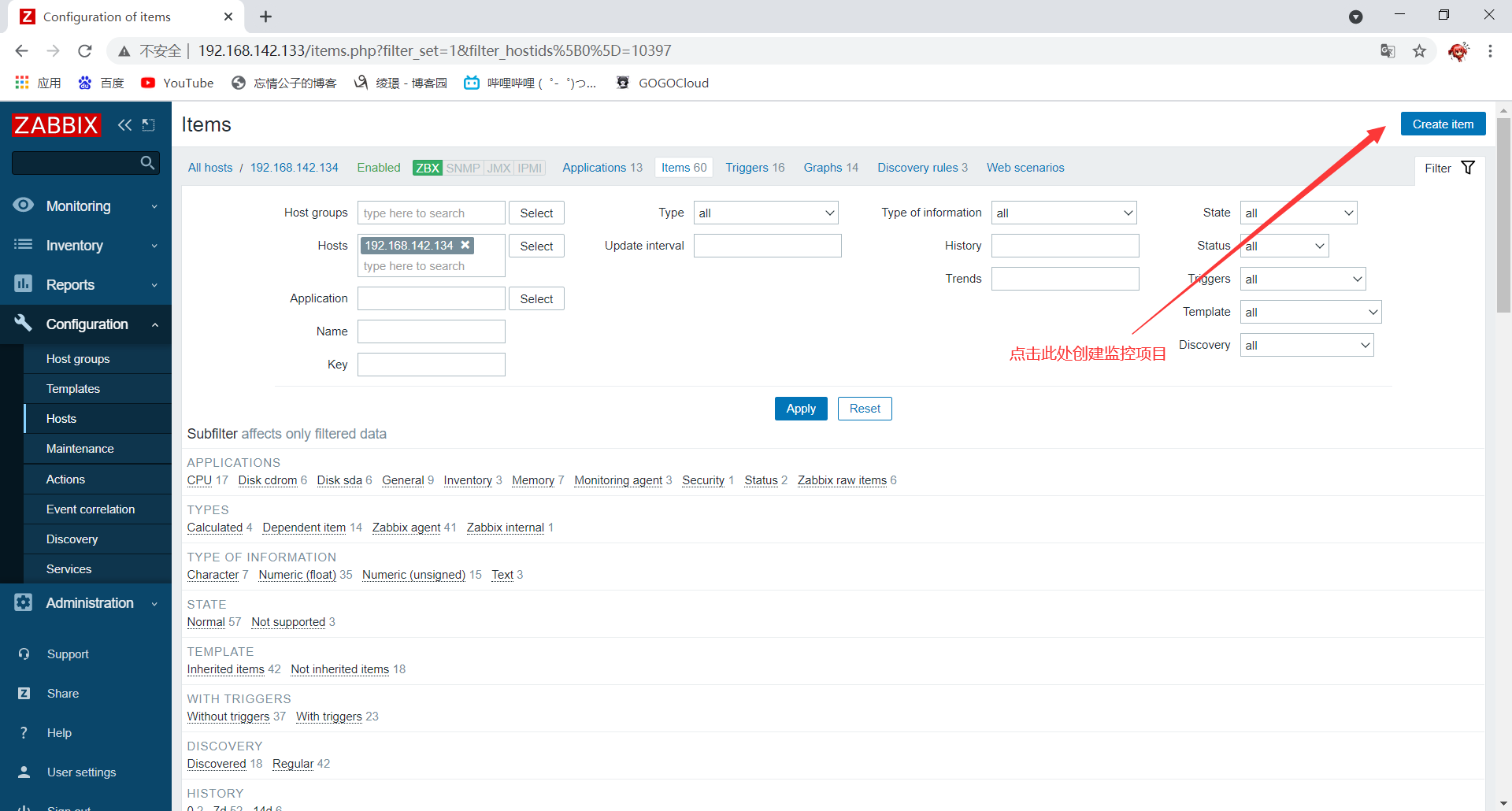Open the browser translate icon
Screen dimensions: 1512x811
pyautogui.click(x=1388, y=51)
